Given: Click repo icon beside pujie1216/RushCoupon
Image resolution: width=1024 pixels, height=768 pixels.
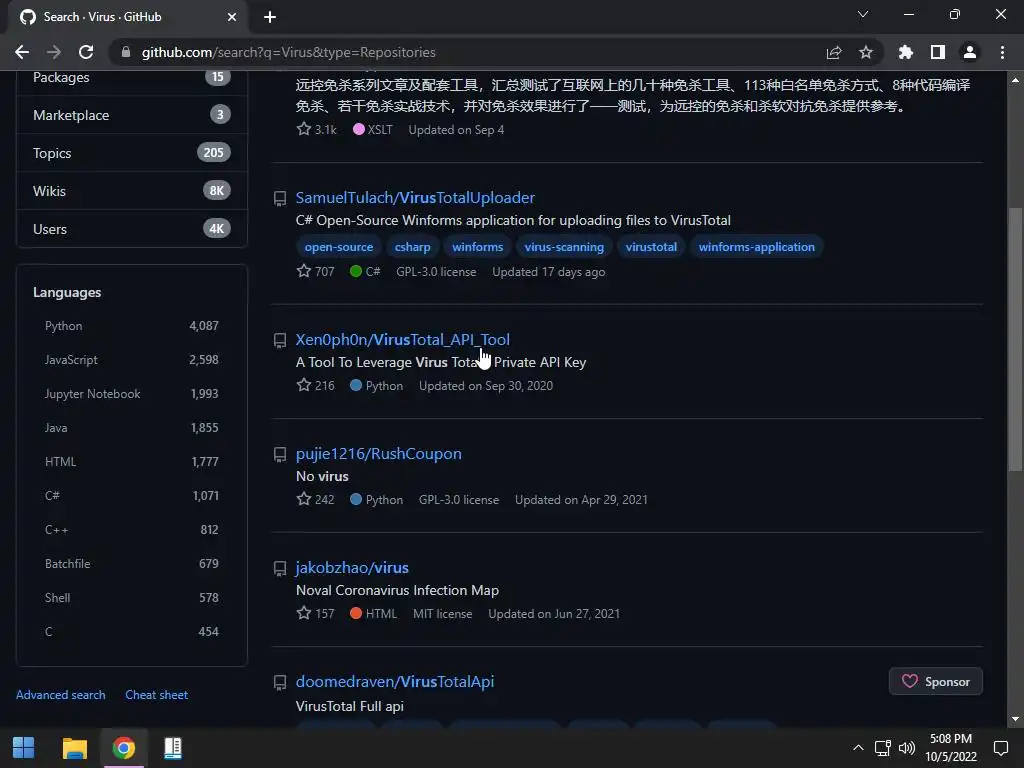Looking at the screenshot, I should tap(280, 455).
